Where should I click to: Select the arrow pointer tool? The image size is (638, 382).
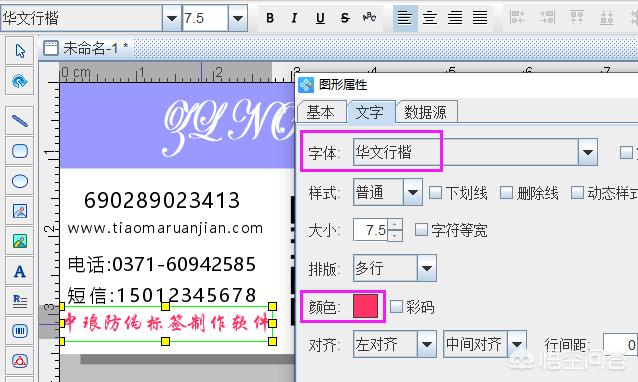click(20, 51)
